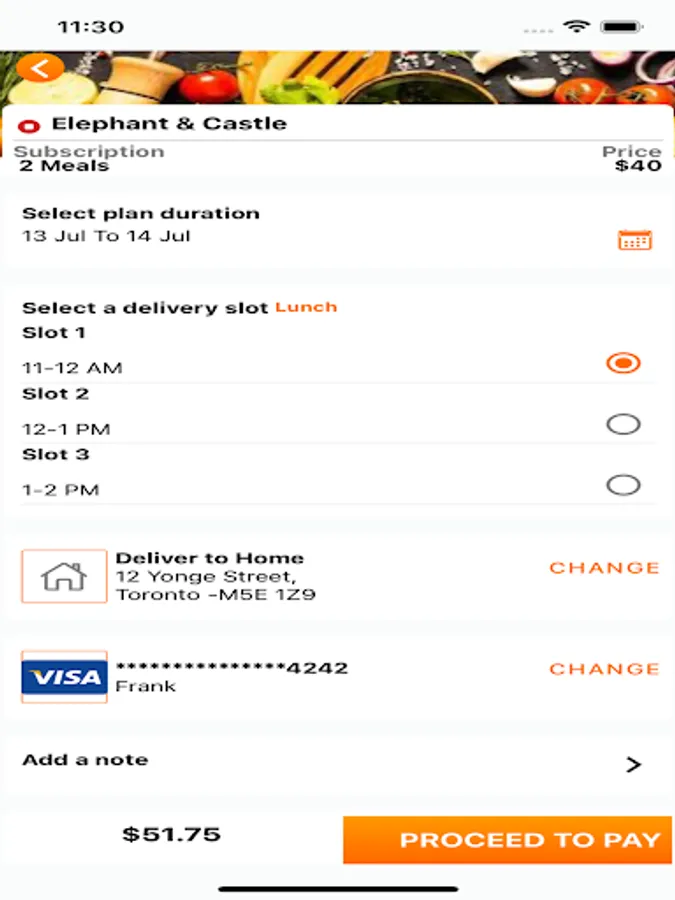
Task: Tap the $51.75 total amount
Action: (171, 834)
